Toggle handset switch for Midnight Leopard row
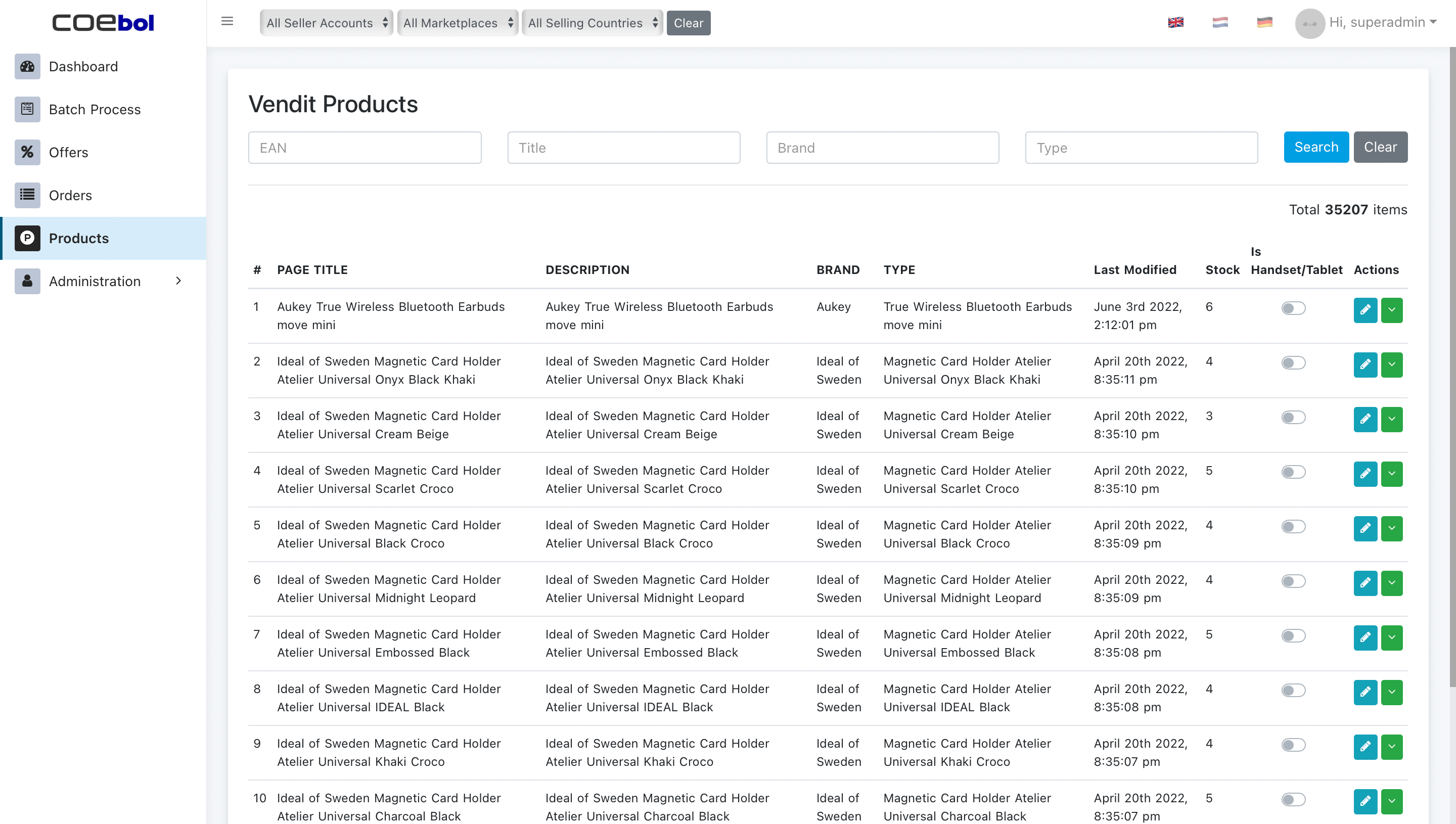Screen dimensions: 1456x824 coord(1293,581)
